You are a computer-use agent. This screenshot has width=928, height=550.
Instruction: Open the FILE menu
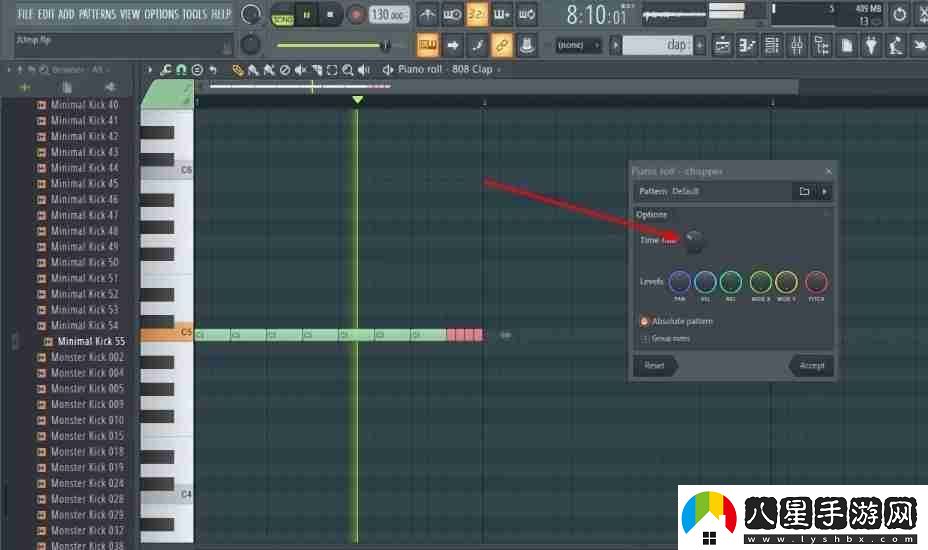click(25, 14)
